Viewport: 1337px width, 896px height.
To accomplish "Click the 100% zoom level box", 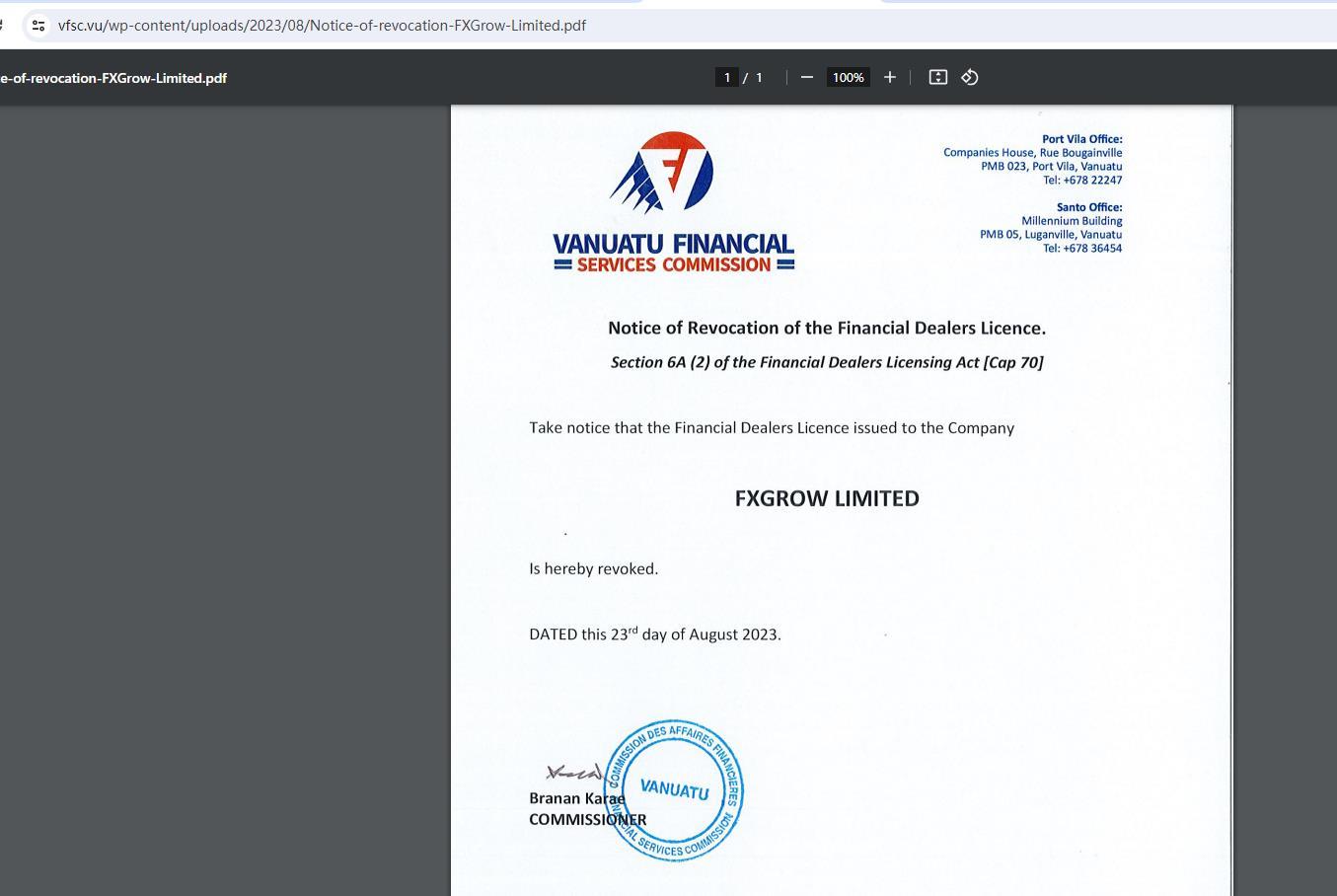I will 848,77.
